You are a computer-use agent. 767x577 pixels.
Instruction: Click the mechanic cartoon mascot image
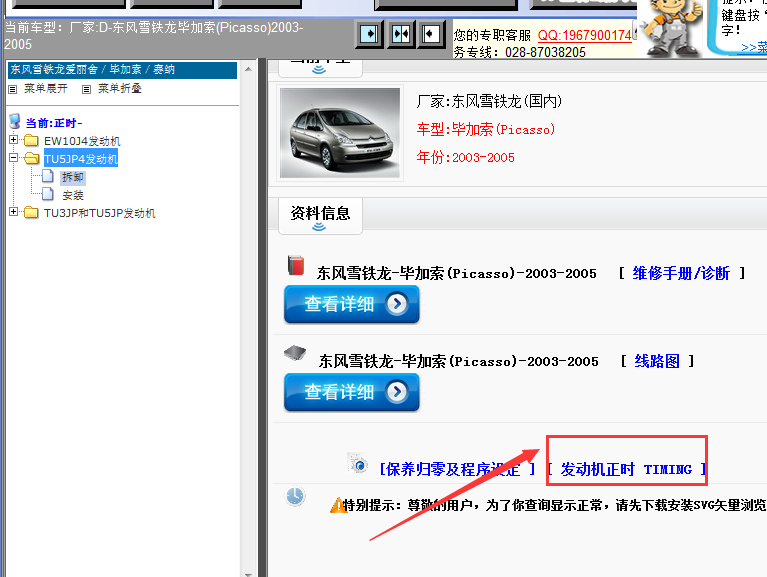click(671, 28)
